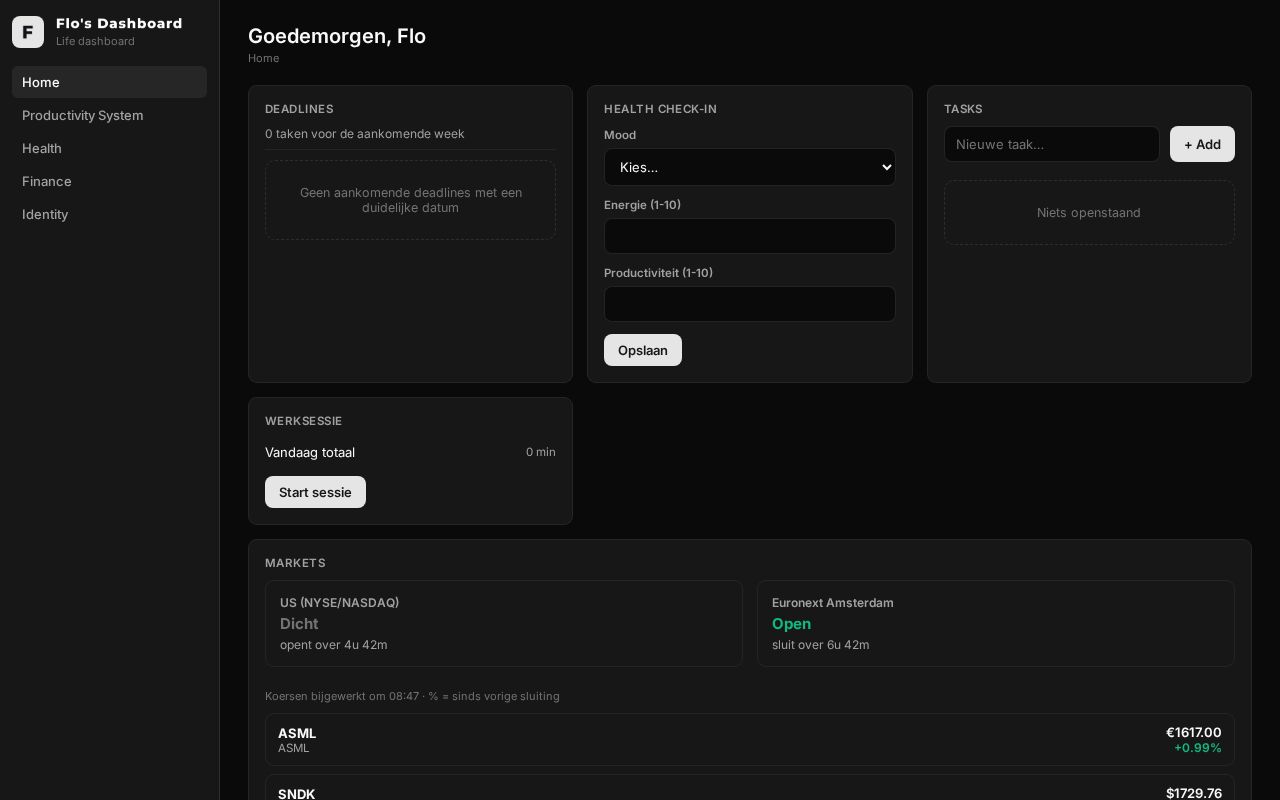Open the Health section
The image size is (1280, 800).
pyautogui.click(x=109, y=148)
